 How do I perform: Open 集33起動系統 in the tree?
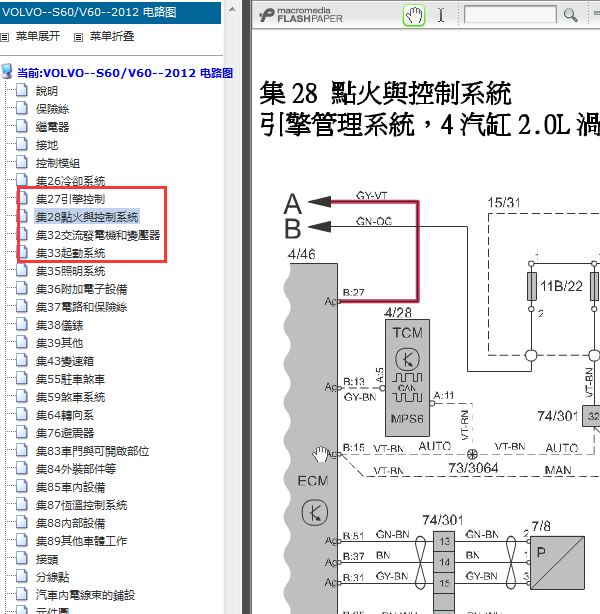coord(70,253)
